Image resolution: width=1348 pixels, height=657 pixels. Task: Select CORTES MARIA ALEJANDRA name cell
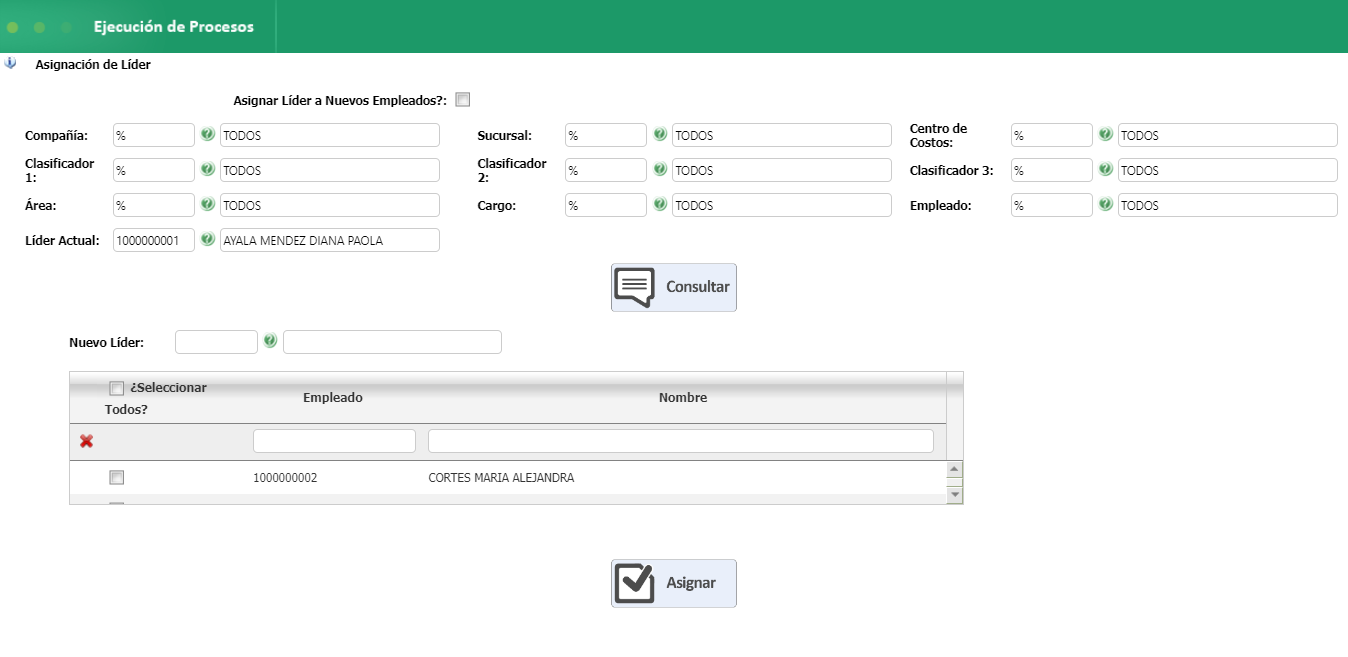[x=501, y=478]
